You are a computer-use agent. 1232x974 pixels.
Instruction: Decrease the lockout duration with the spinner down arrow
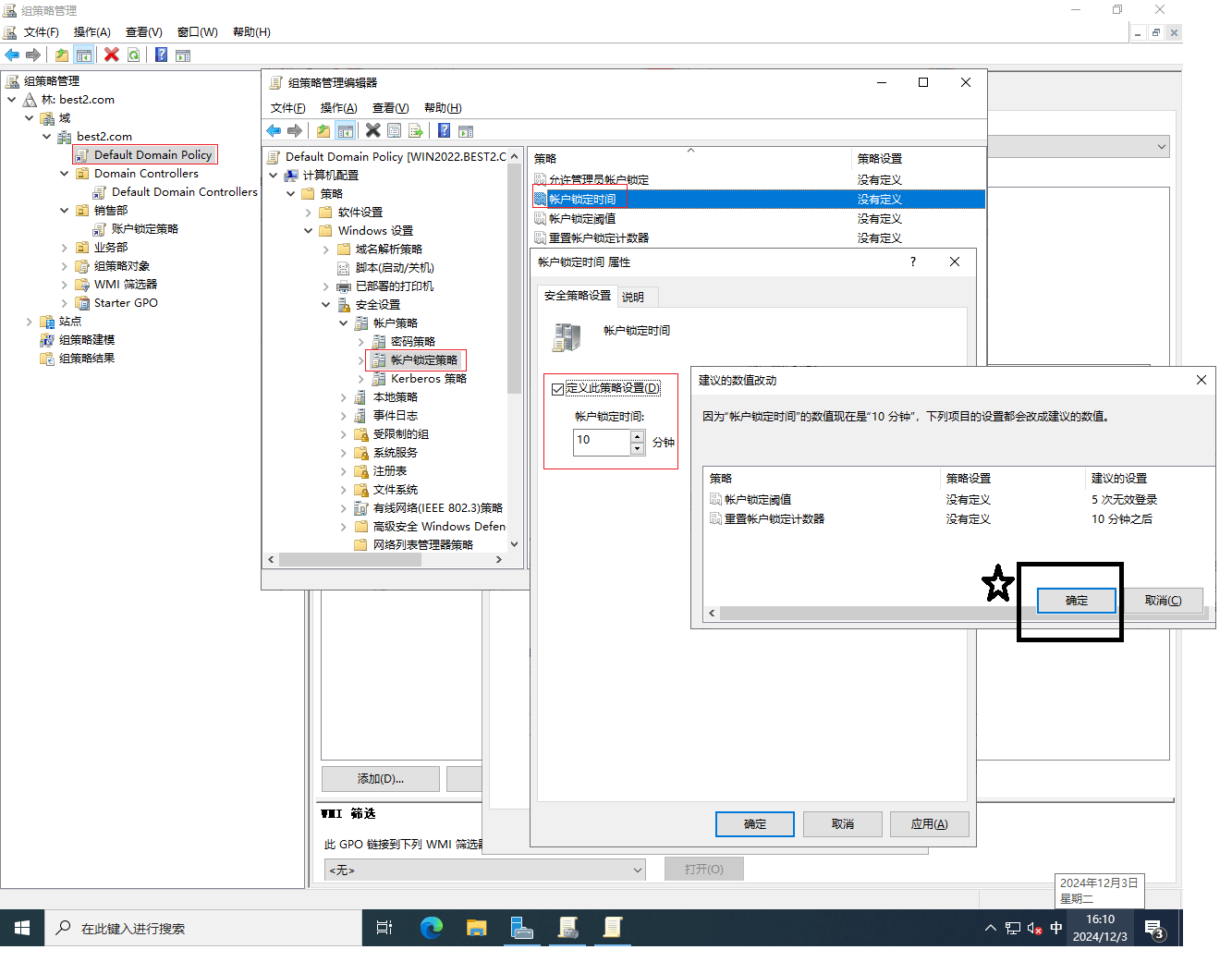(637, 449)
